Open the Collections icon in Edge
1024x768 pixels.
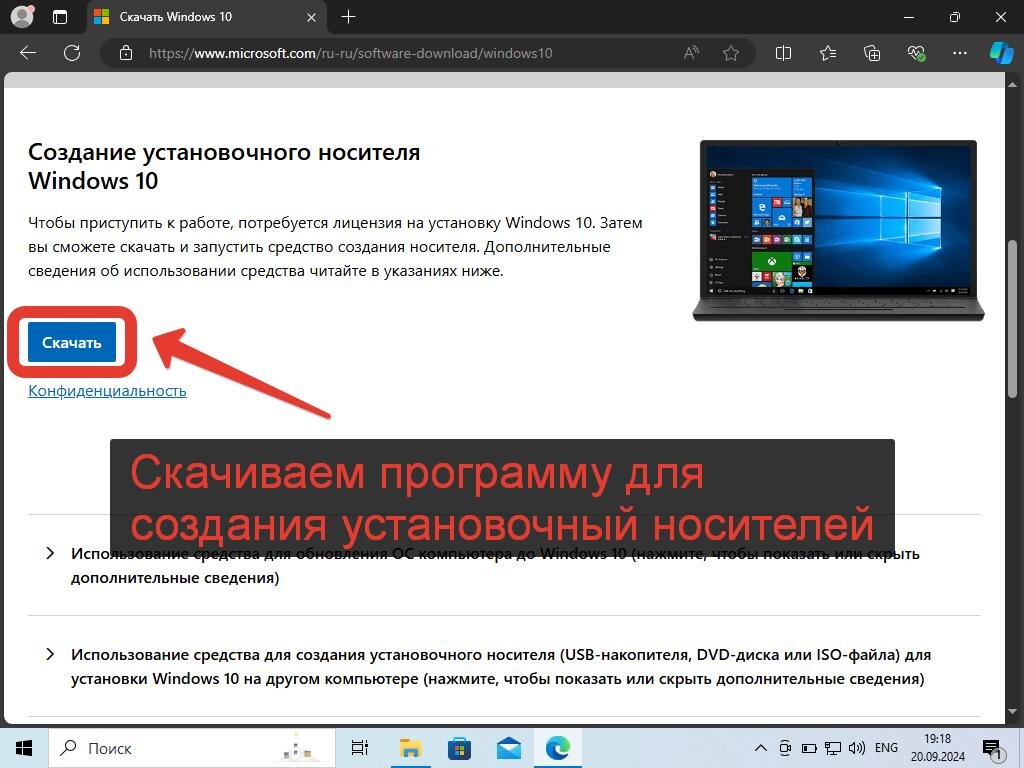pyautogui.click(x=871, y=53)
